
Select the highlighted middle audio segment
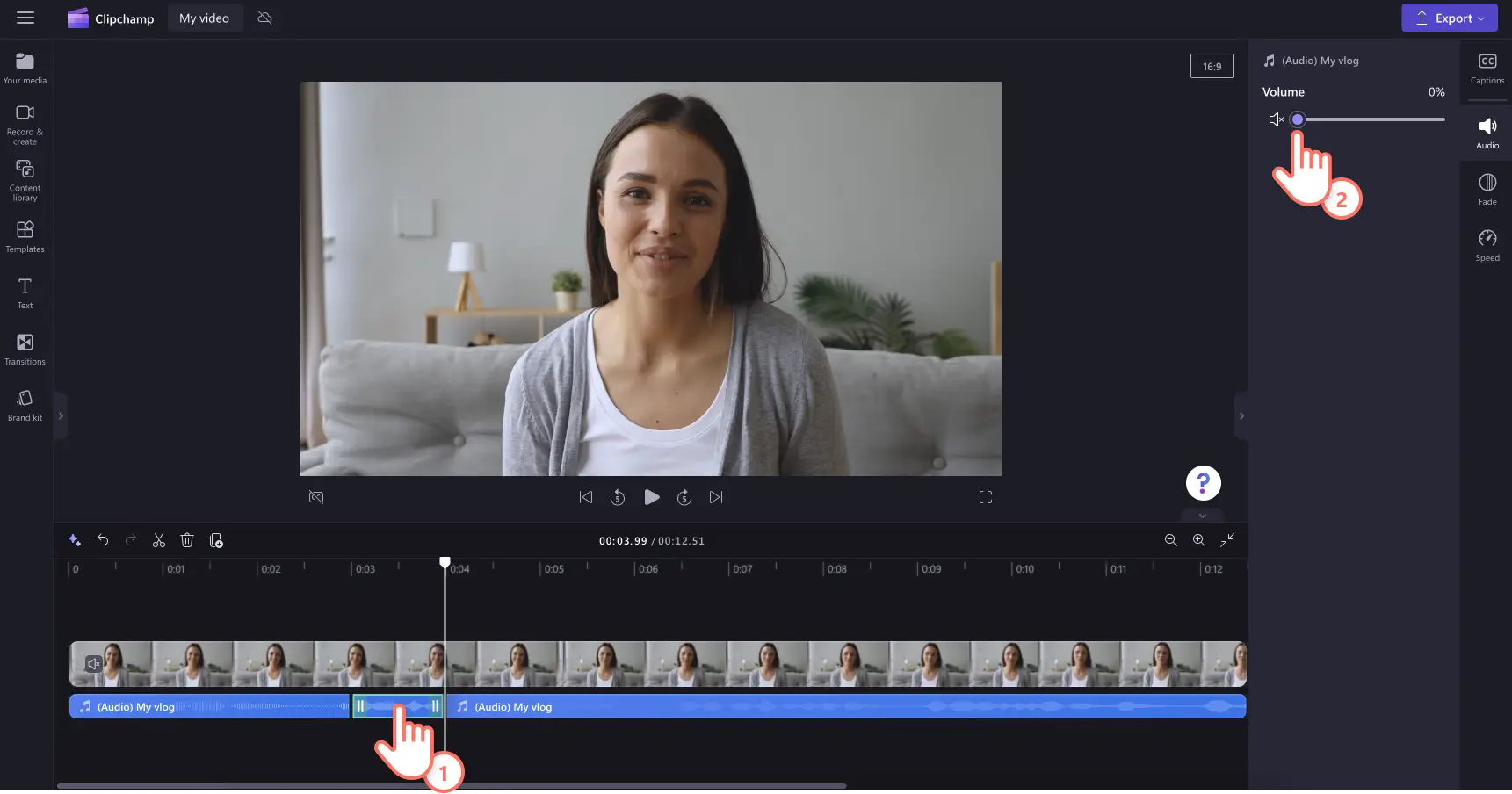(x=397, y=706)
